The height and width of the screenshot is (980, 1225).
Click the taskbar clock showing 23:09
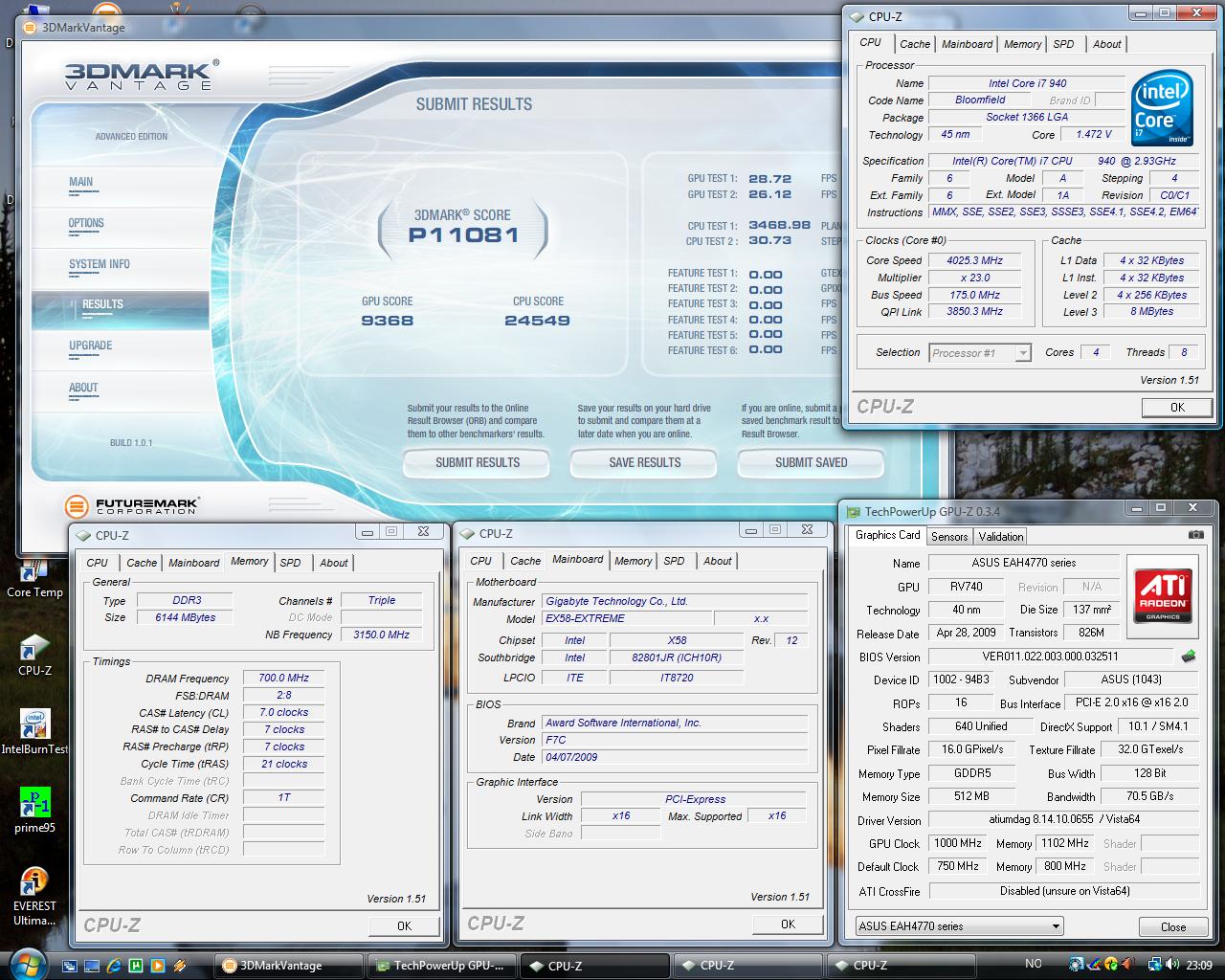[1198, 965]
